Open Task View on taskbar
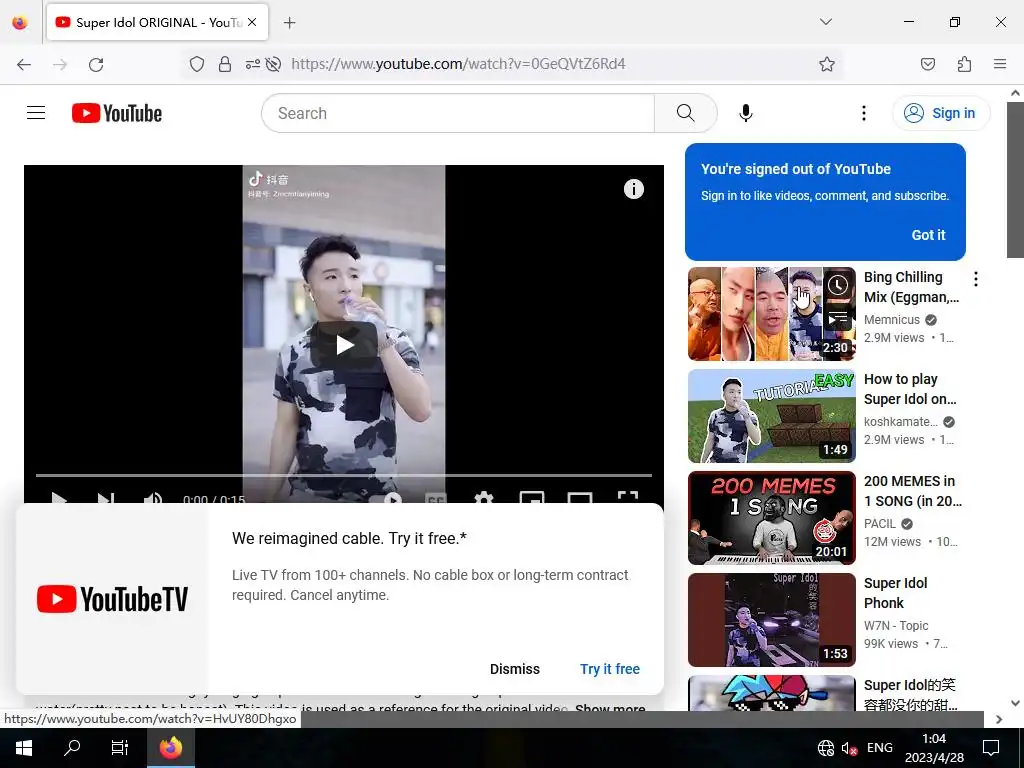Image resolution: width=1024 pixels, height=768 pixels. pyautogui.click(x=120, y=748)
